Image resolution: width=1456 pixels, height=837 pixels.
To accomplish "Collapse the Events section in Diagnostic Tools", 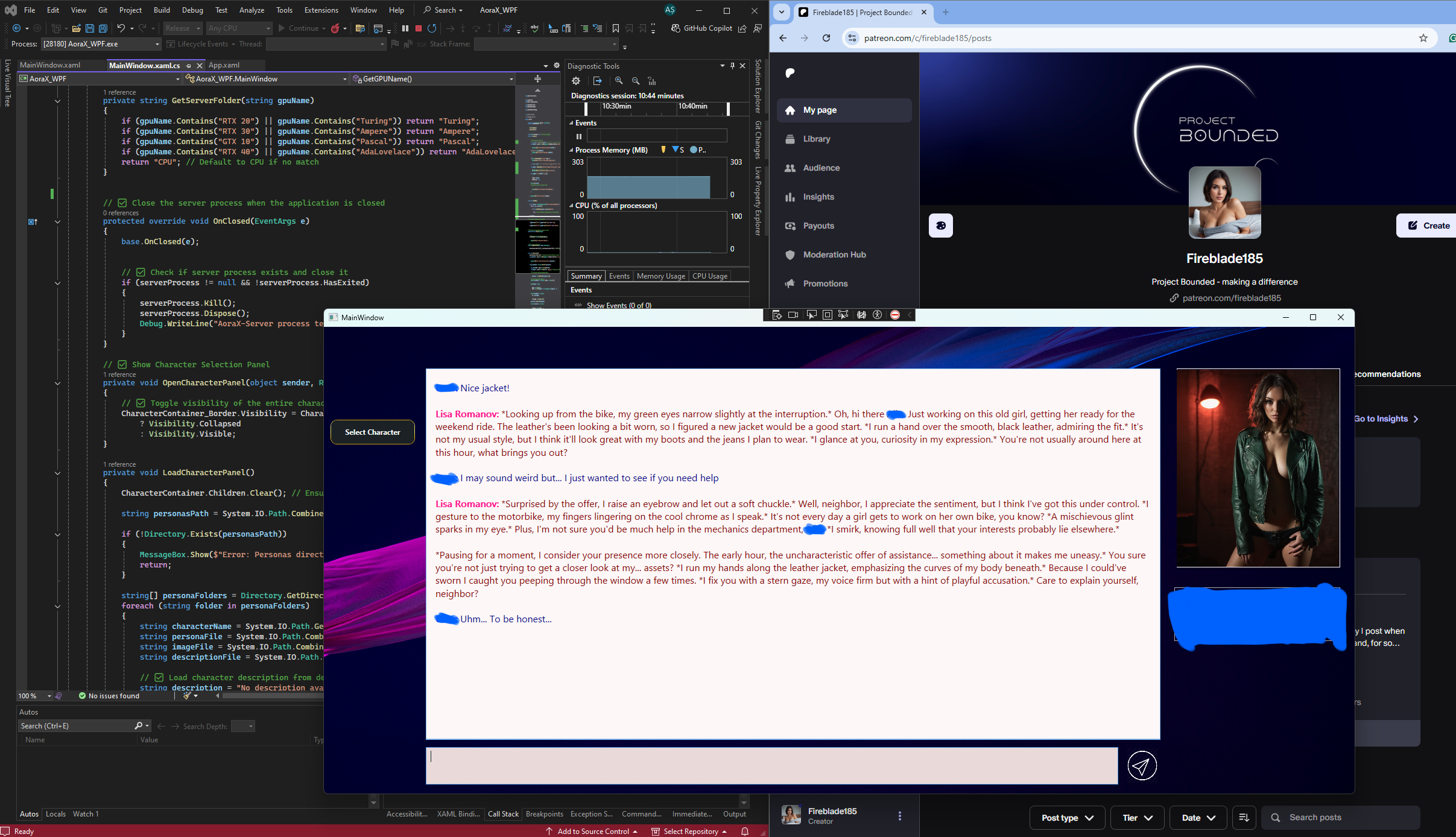I will pos(571,123).
